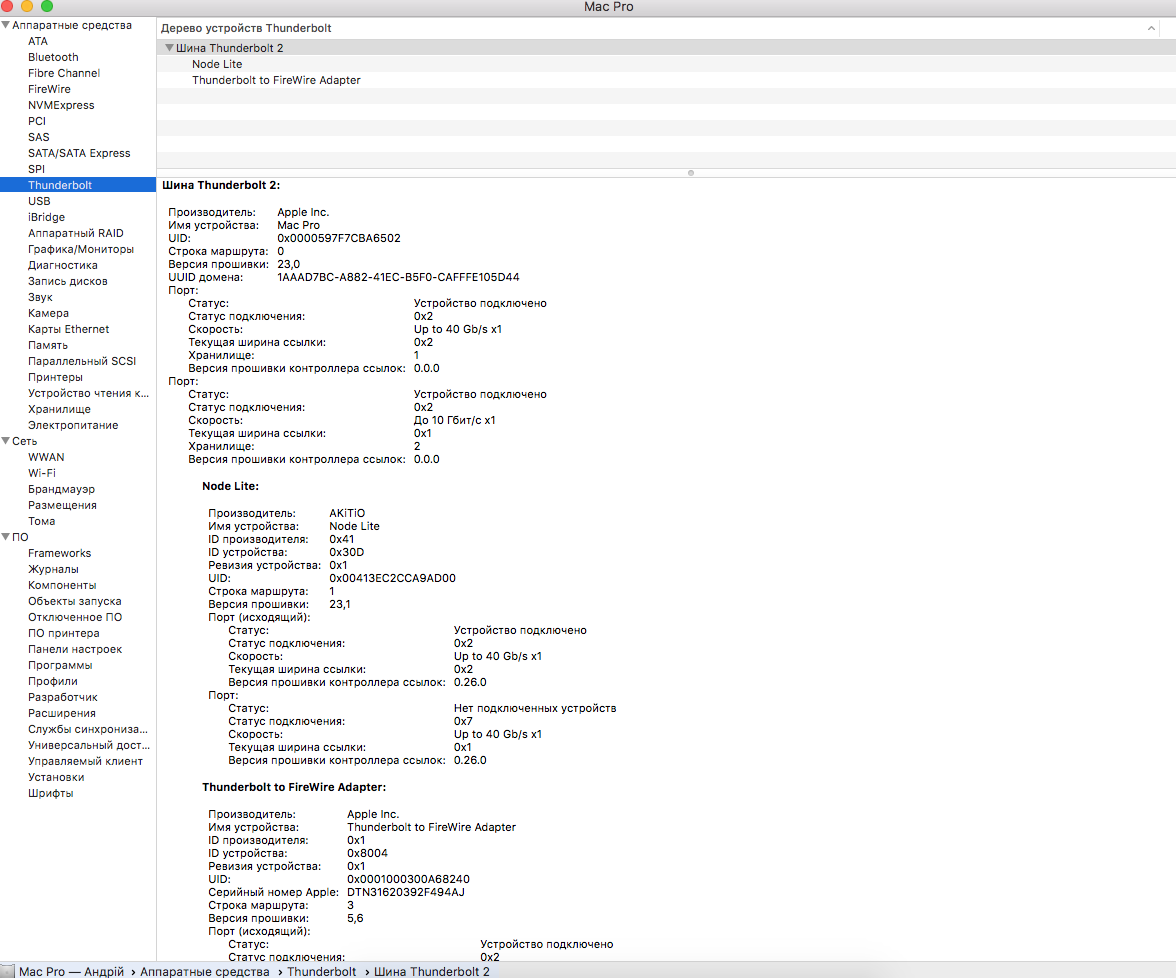Toggle sort arrow in Дерево устройств header
This screenshot has height=978, width=1176.
tap(1151, 28)
